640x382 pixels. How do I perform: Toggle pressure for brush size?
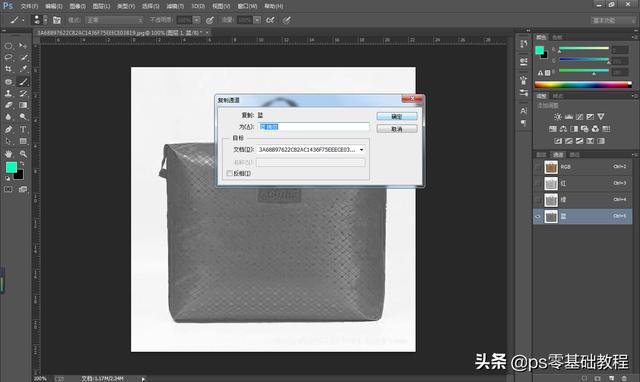(287, 20)
